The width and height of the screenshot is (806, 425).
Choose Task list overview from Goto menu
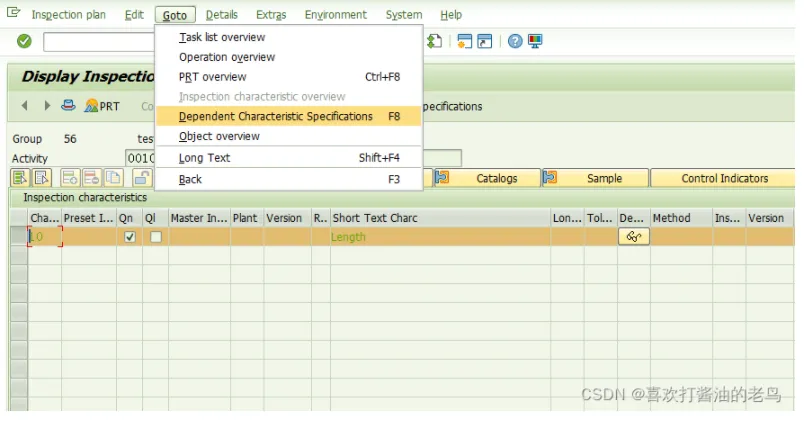tap(222, 37)
